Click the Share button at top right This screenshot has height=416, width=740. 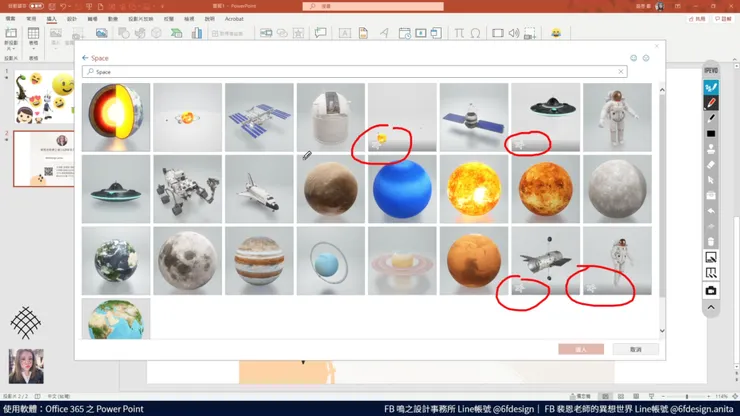pyautogui.click(x=697, y=19)
